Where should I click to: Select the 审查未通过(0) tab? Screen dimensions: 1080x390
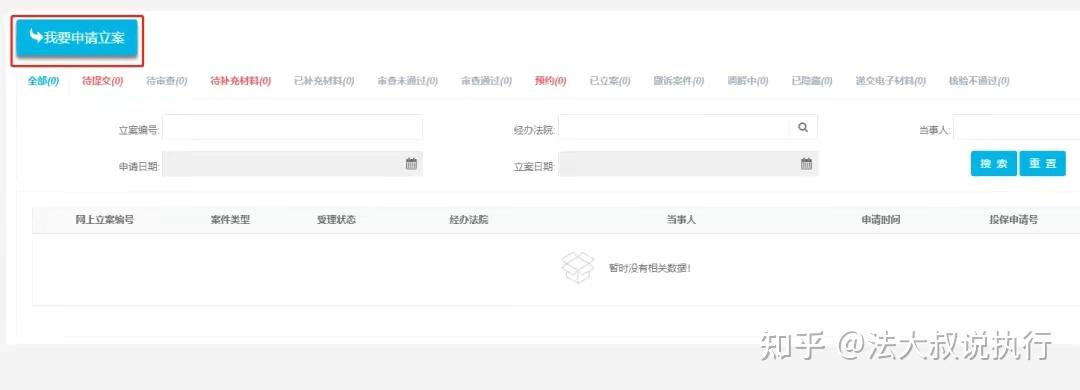tap(407, 81)
